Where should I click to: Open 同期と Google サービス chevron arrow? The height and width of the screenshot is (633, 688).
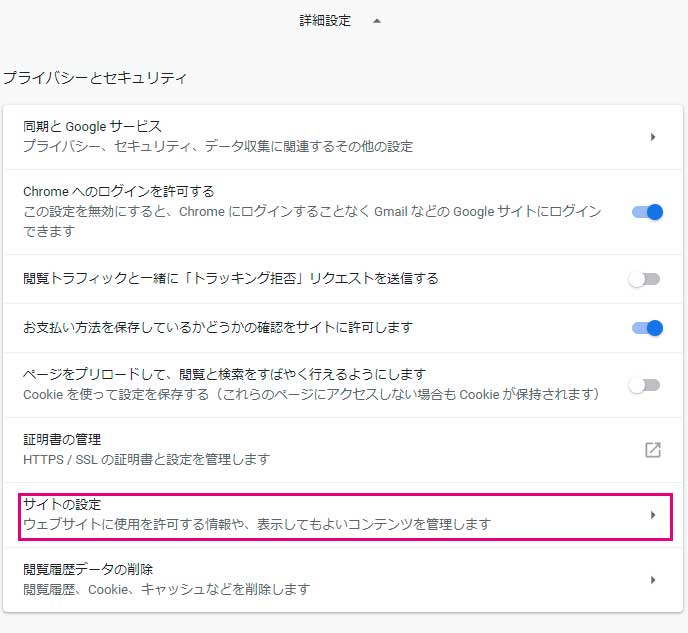652,137
